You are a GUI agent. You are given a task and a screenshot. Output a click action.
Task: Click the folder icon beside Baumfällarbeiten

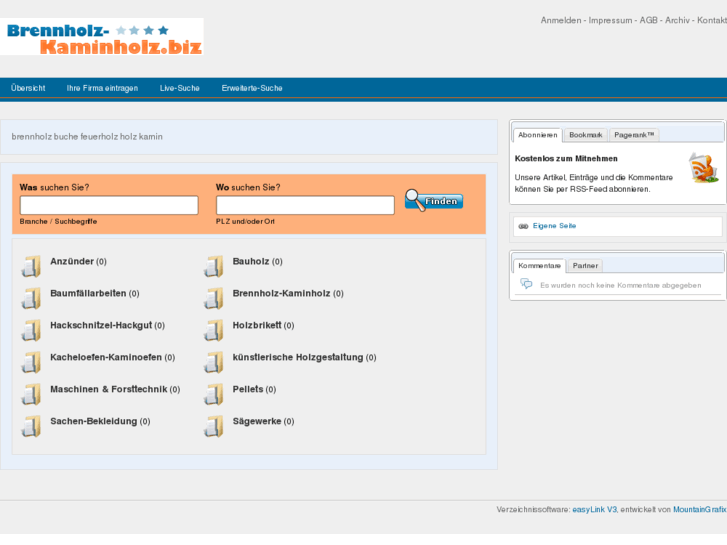31,298
